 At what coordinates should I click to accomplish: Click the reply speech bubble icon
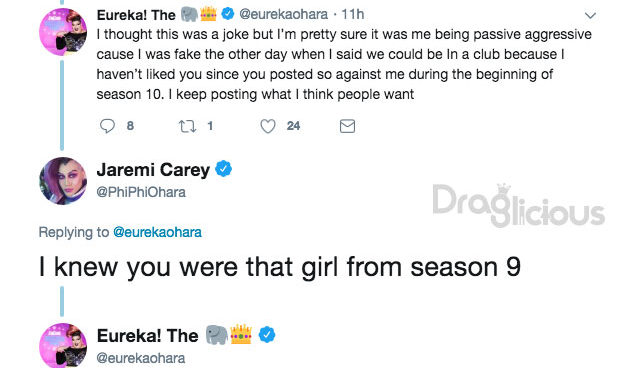click(x=107, y=126)
